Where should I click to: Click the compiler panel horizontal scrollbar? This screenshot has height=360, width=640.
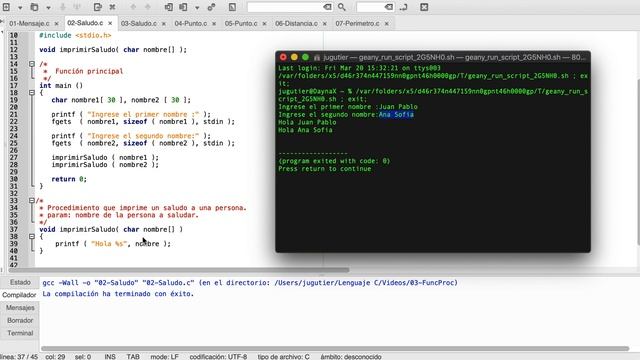click(x=335, y=349)
